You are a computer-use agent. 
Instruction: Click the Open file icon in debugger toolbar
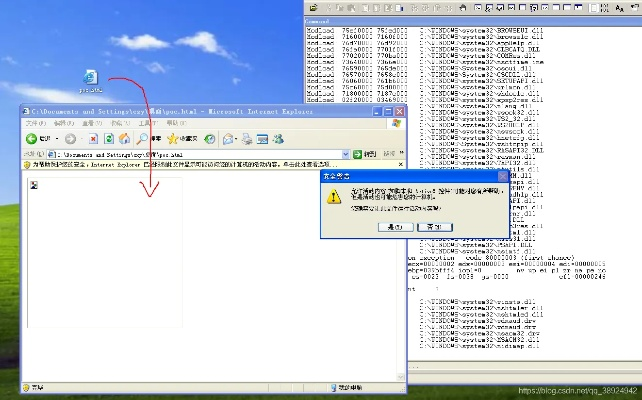tap(311, 7)
